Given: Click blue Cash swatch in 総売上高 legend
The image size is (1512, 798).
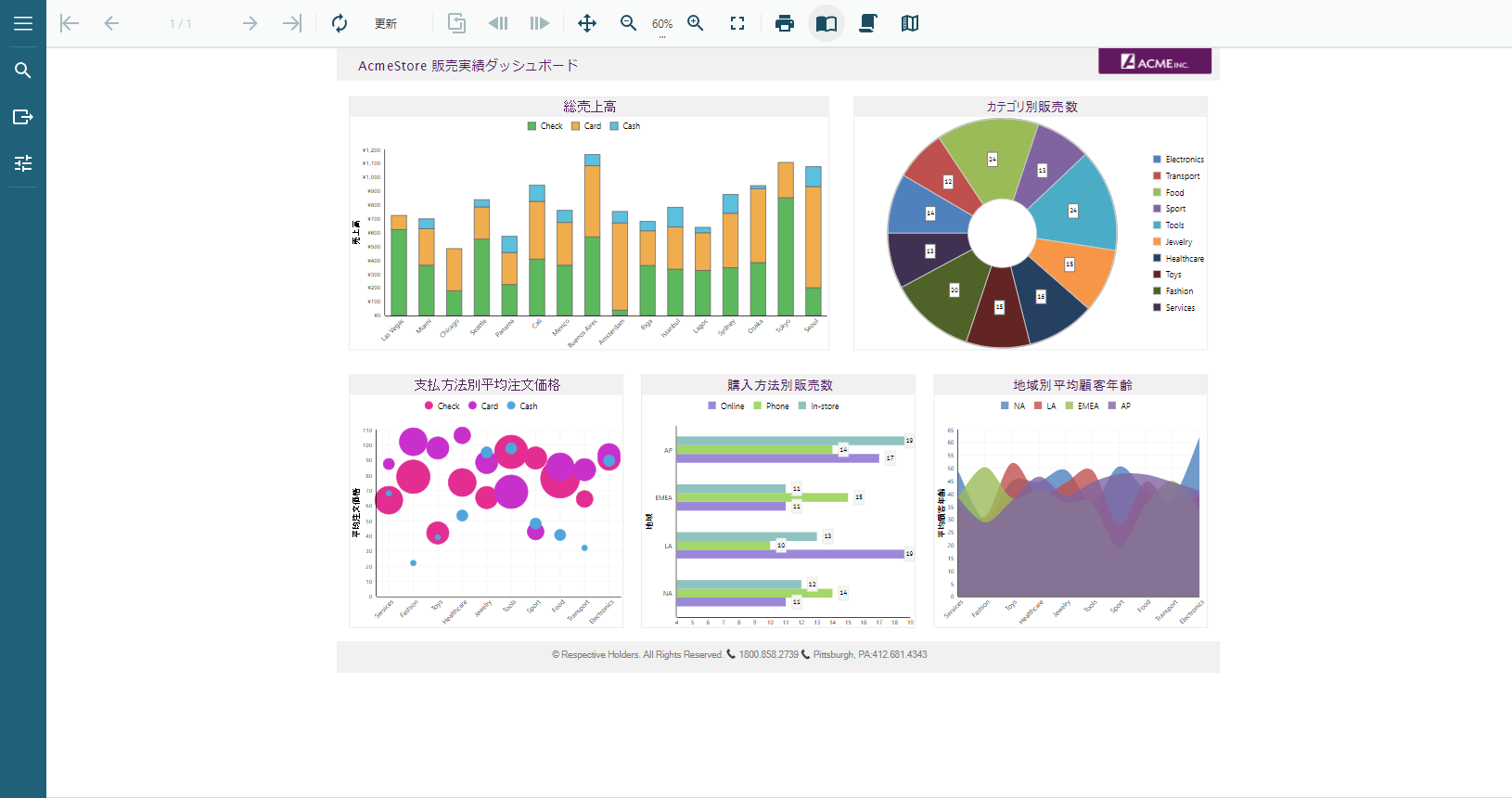Looking at the screenshot, I should (614, 126).
